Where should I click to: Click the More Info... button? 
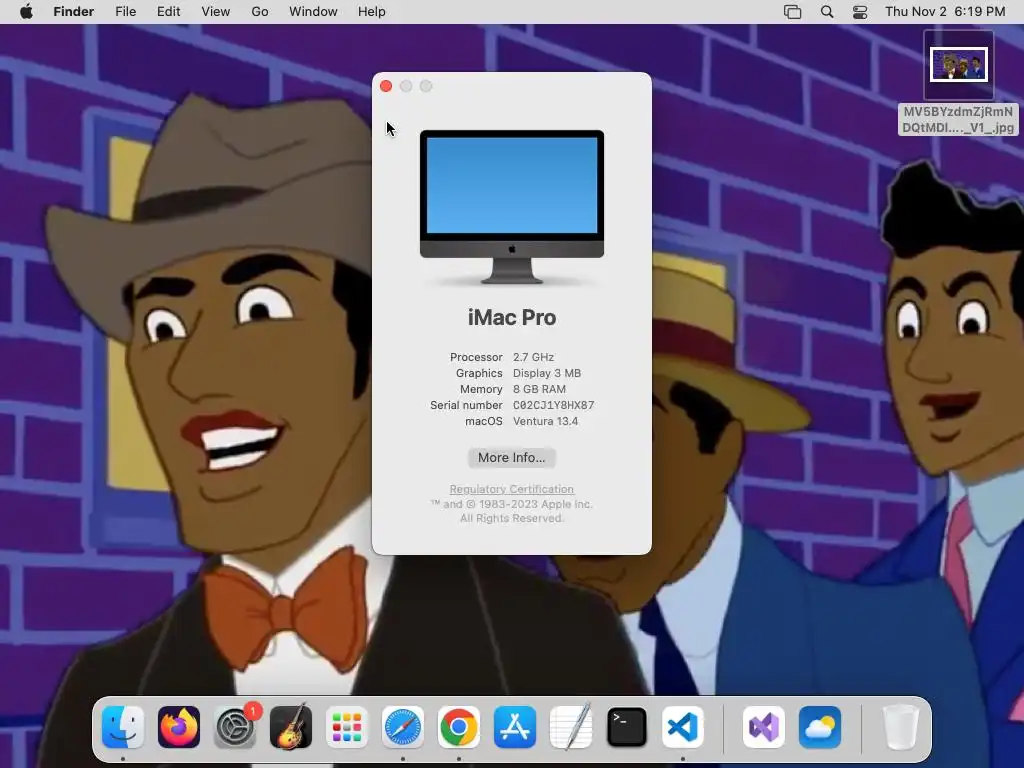(x=511, y=458)
